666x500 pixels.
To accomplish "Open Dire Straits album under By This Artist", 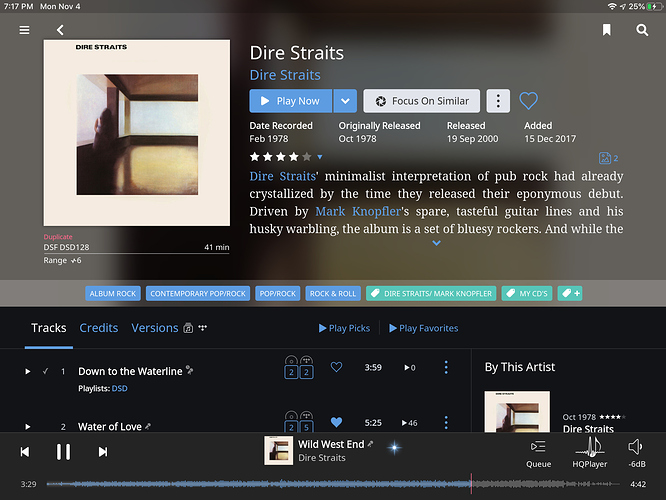I will (517, 412).
